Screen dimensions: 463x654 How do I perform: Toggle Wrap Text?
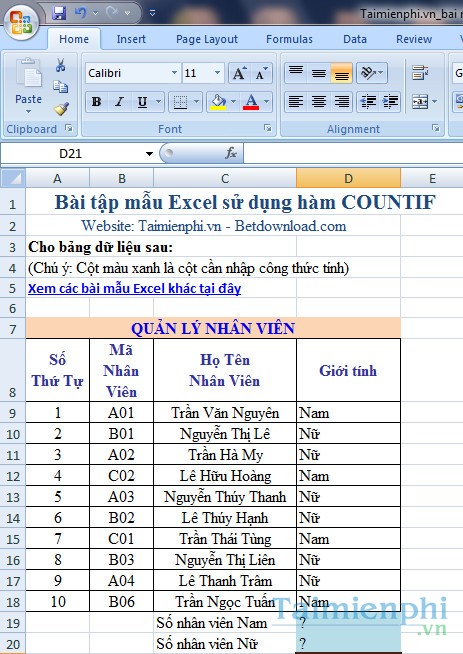[420, 73]
